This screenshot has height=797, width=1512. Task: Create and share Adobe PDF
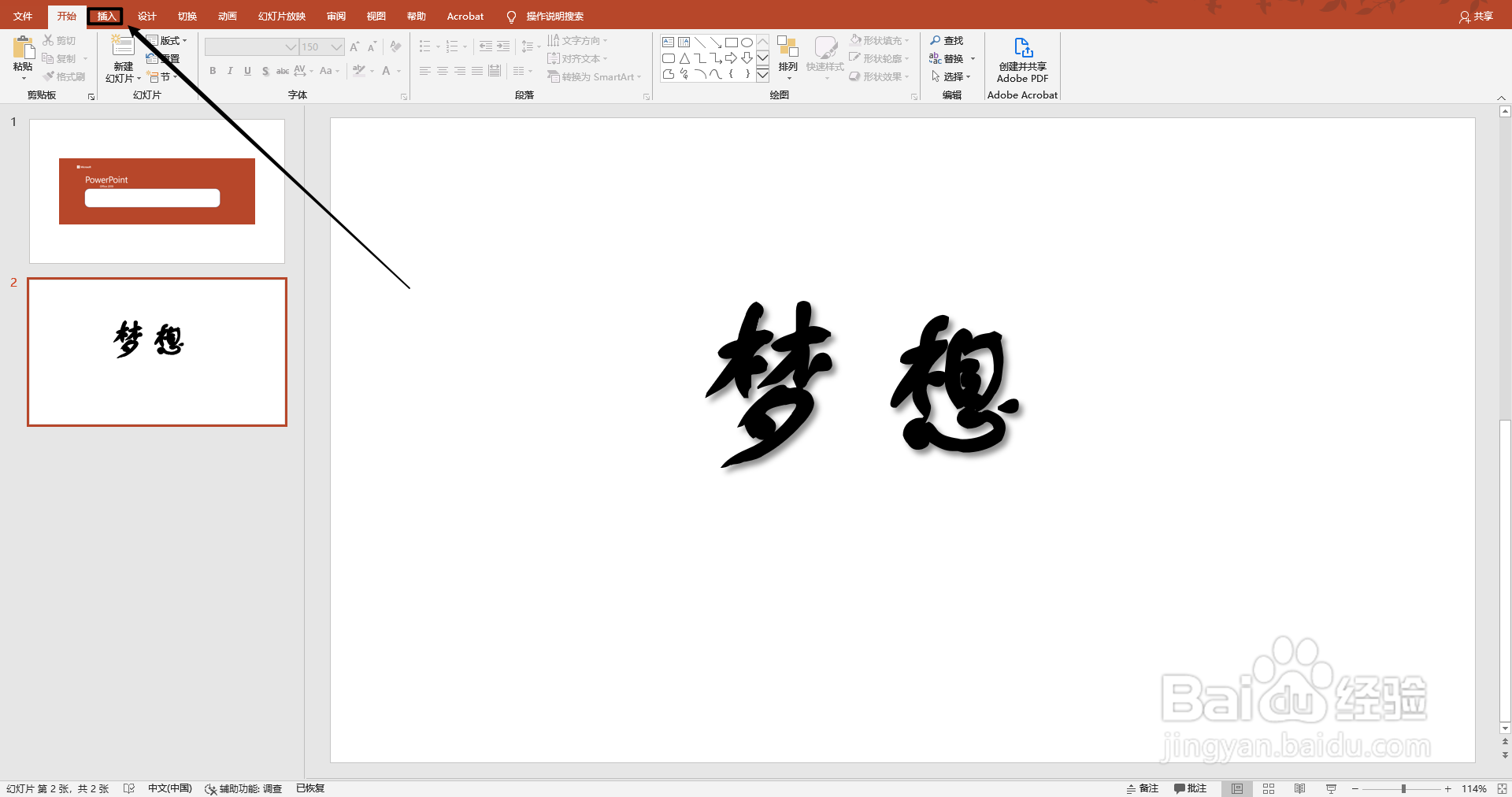coord(1021,57)
